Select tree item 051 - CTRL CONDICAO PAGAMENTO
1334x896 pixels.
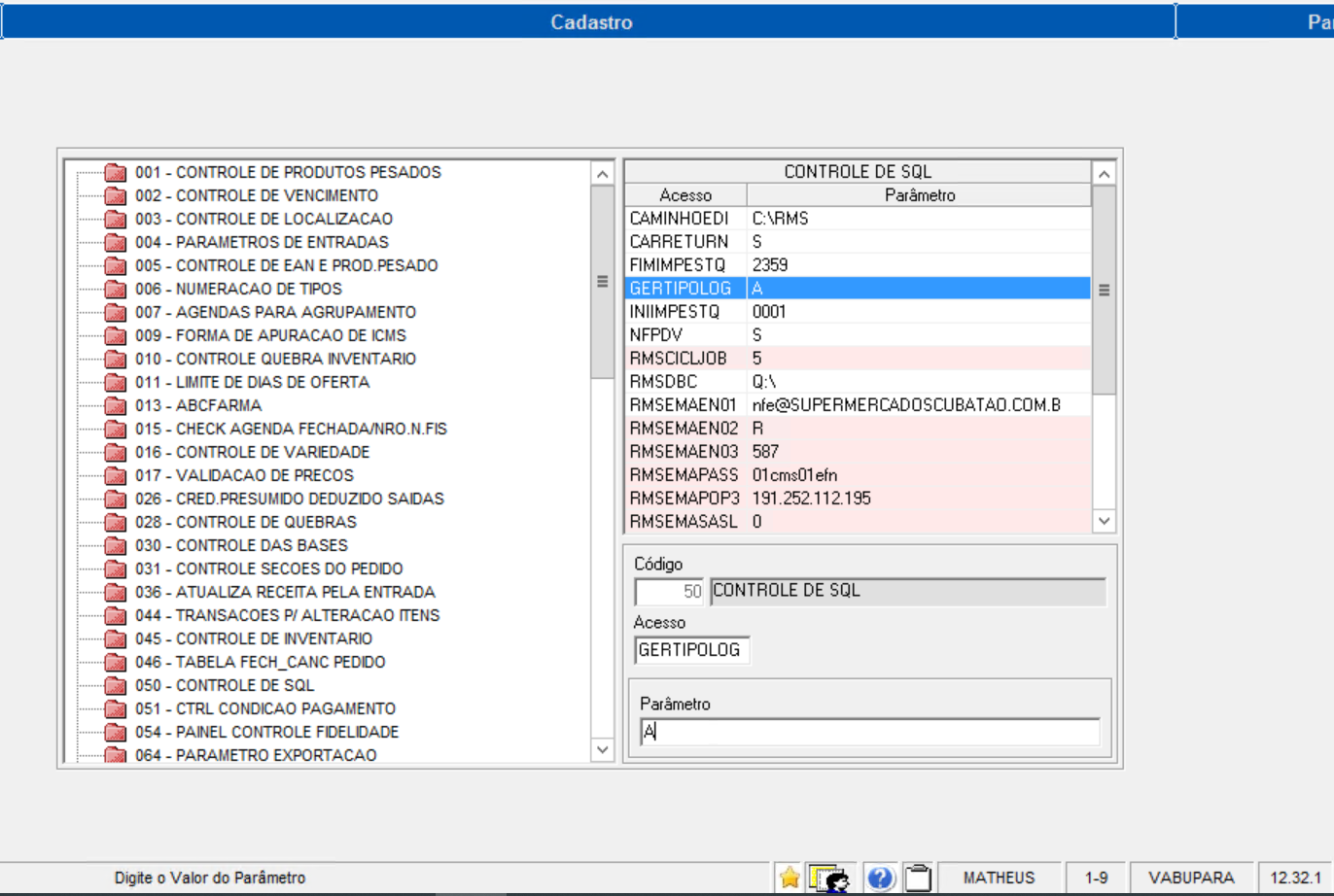point(265,708)
